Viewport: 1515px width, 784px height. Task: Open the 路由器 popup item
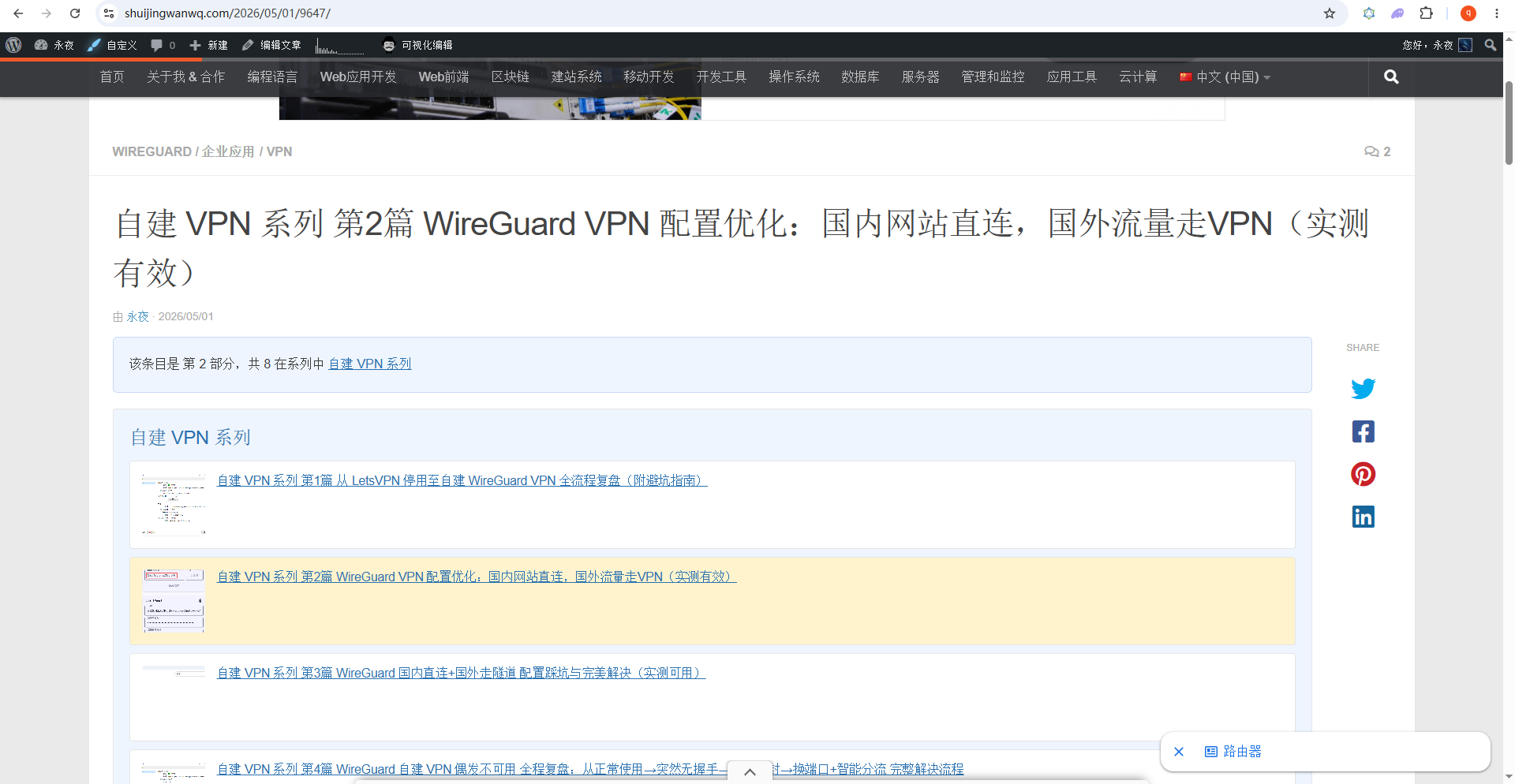(x=1233, y=752)
